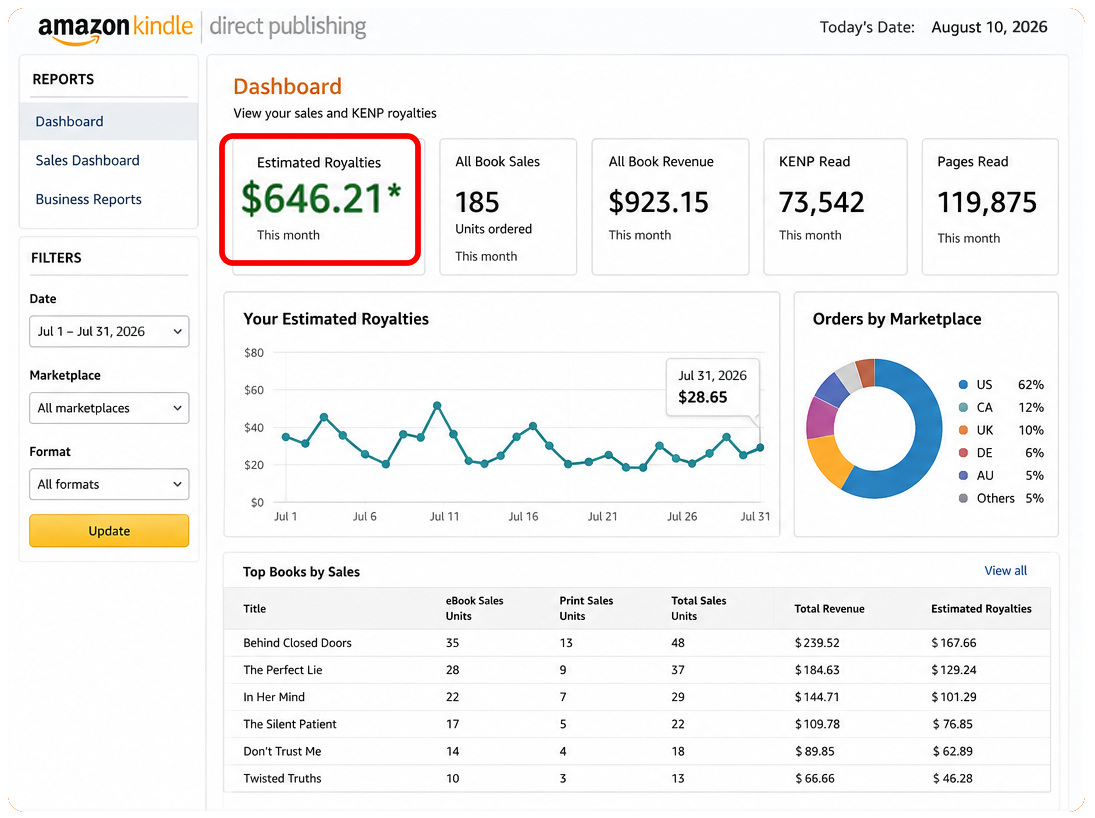Click the 62% US percentage

(1031, 385)
